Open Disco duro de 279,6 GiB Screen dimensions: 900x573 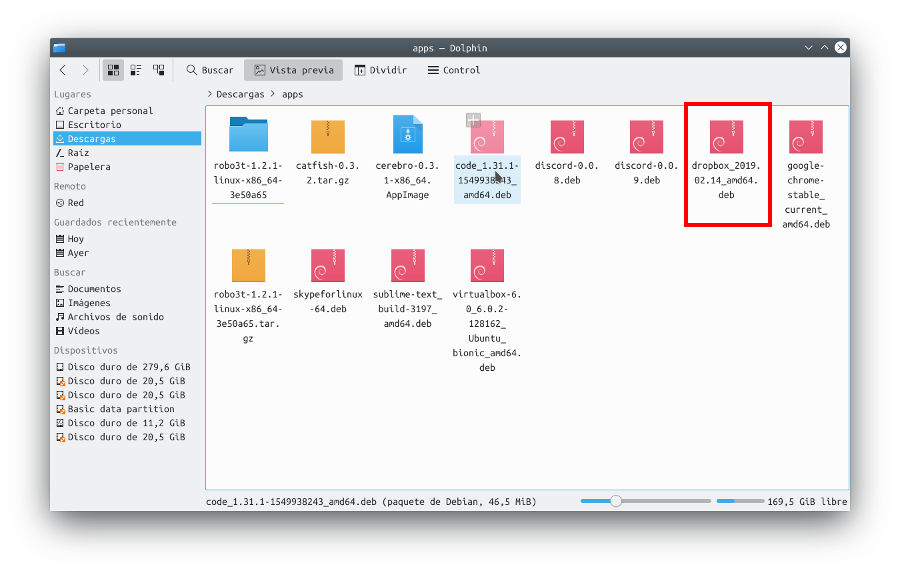click(x=127, y=367)
